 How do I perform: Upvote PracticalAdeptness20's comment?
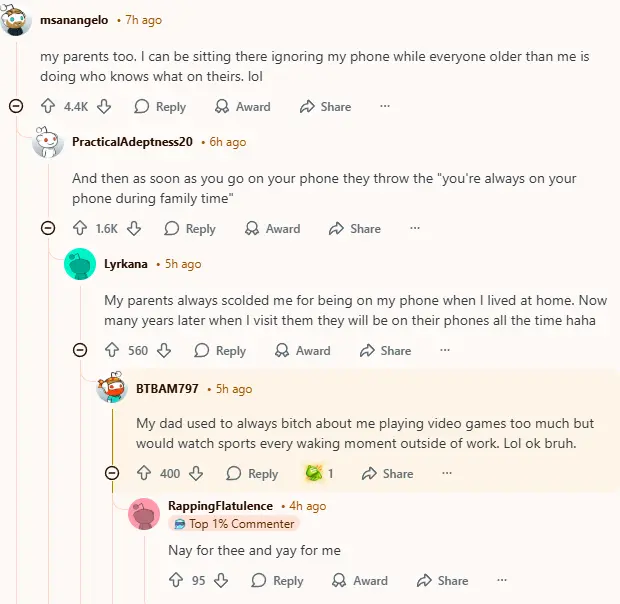coord(79,229)
